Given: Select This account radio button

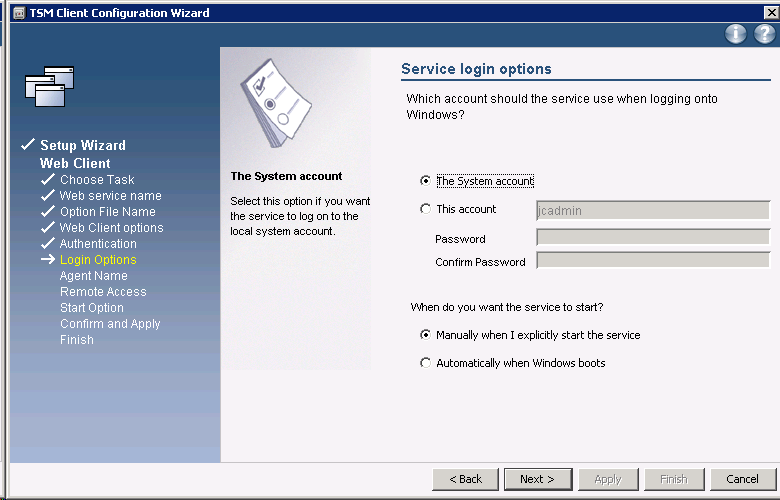Looking at the screenshot, I should pos(426,209).
